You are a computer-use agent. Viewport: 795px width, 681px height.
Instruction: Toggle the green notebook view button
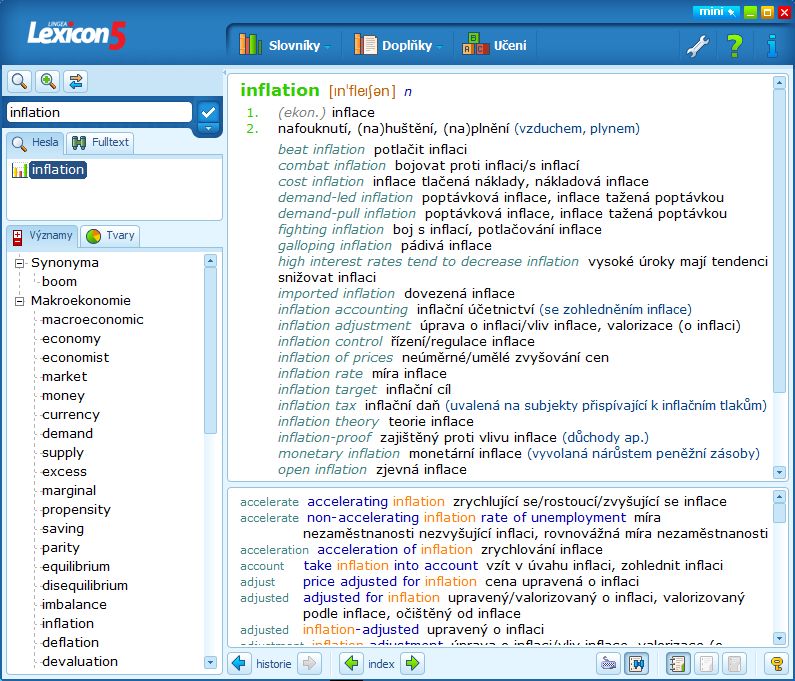click(x=678, y=663)
